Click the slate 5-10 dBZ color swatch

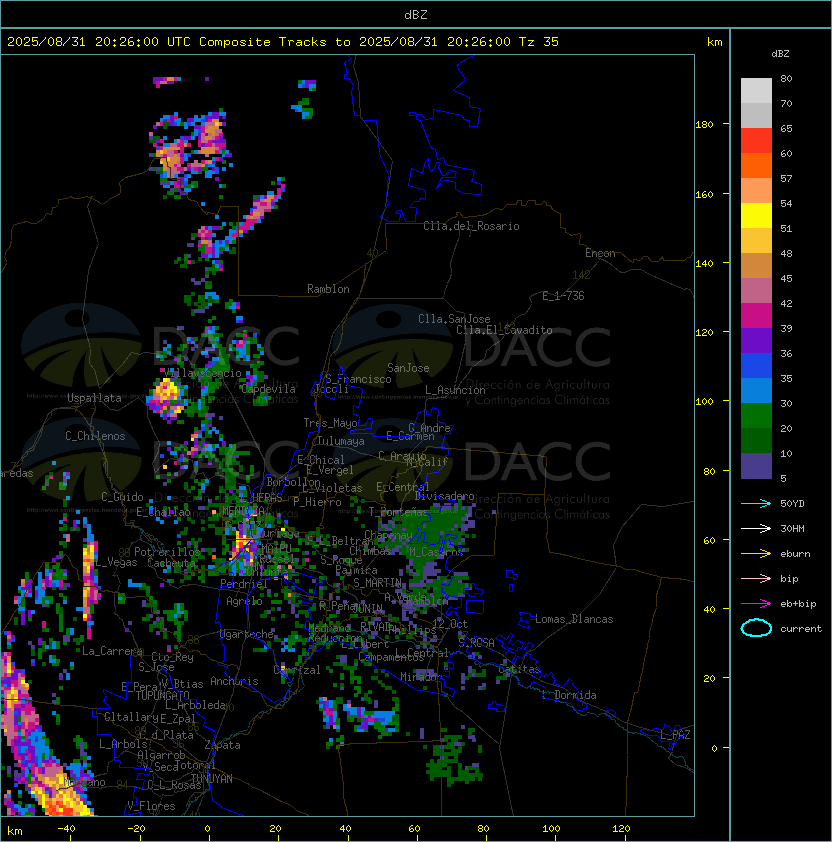756,466
